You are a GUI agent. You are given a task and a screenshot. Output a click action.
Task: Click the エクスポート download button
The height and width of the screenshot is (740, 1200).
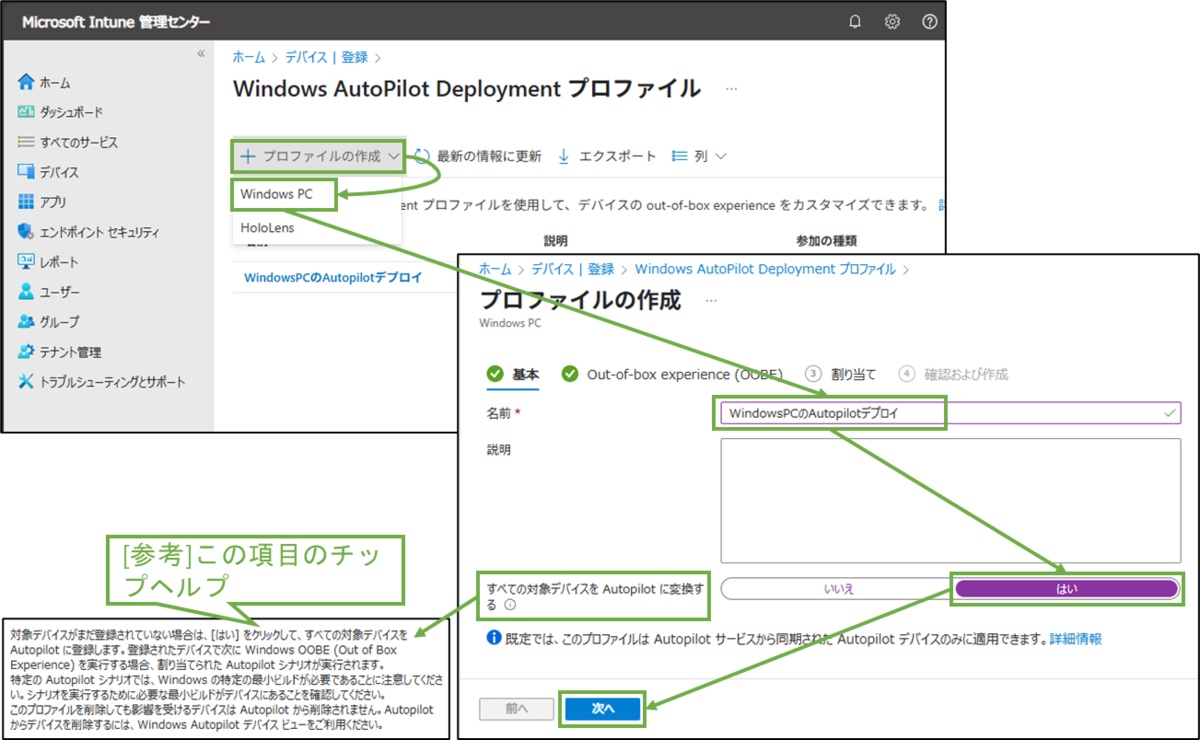point(606,157)
